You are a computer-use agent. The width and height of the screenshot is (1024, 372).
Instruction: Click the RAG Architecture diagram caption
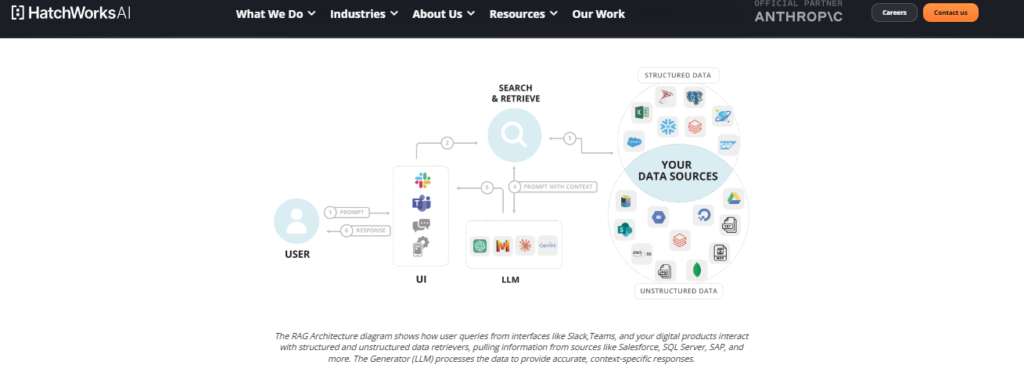[x=512, y=347]
